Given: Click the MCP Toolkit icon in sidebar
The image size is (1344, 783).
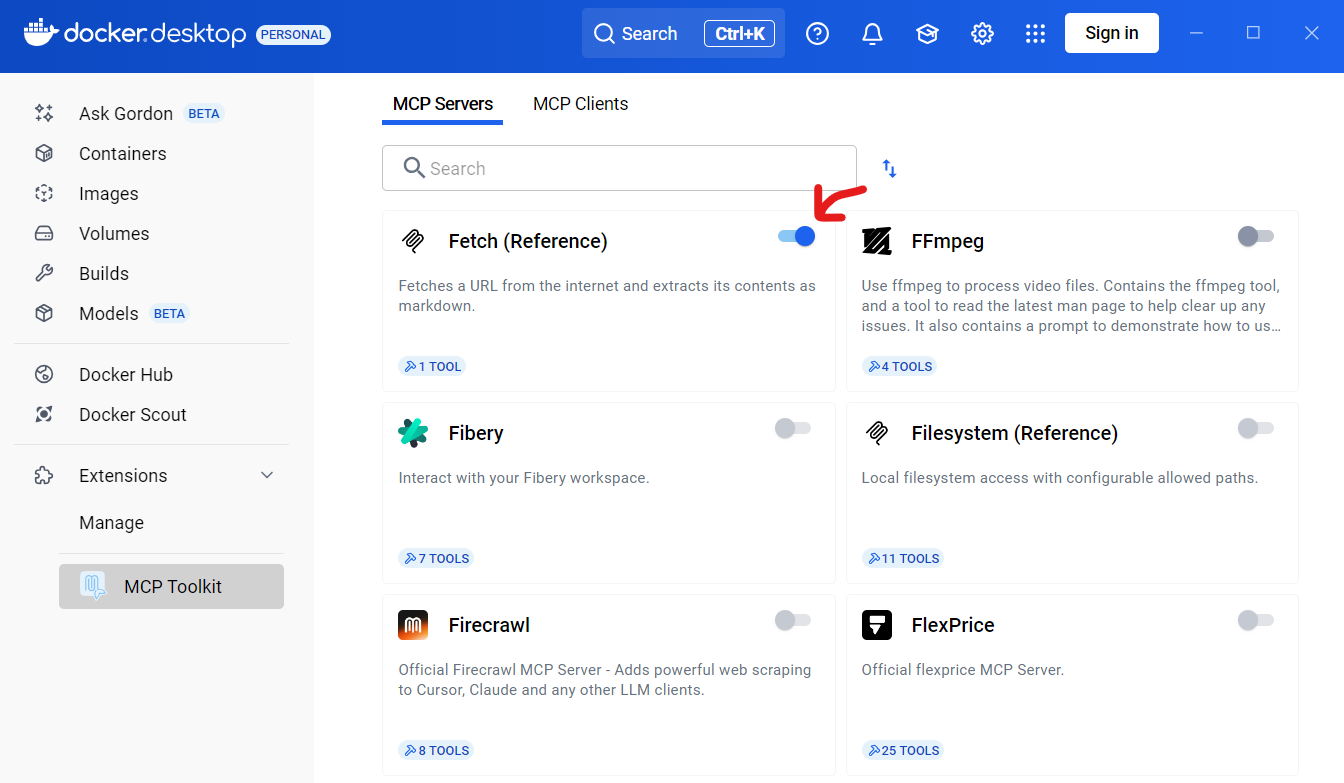Looking at the screenshot, I should 93,586.
